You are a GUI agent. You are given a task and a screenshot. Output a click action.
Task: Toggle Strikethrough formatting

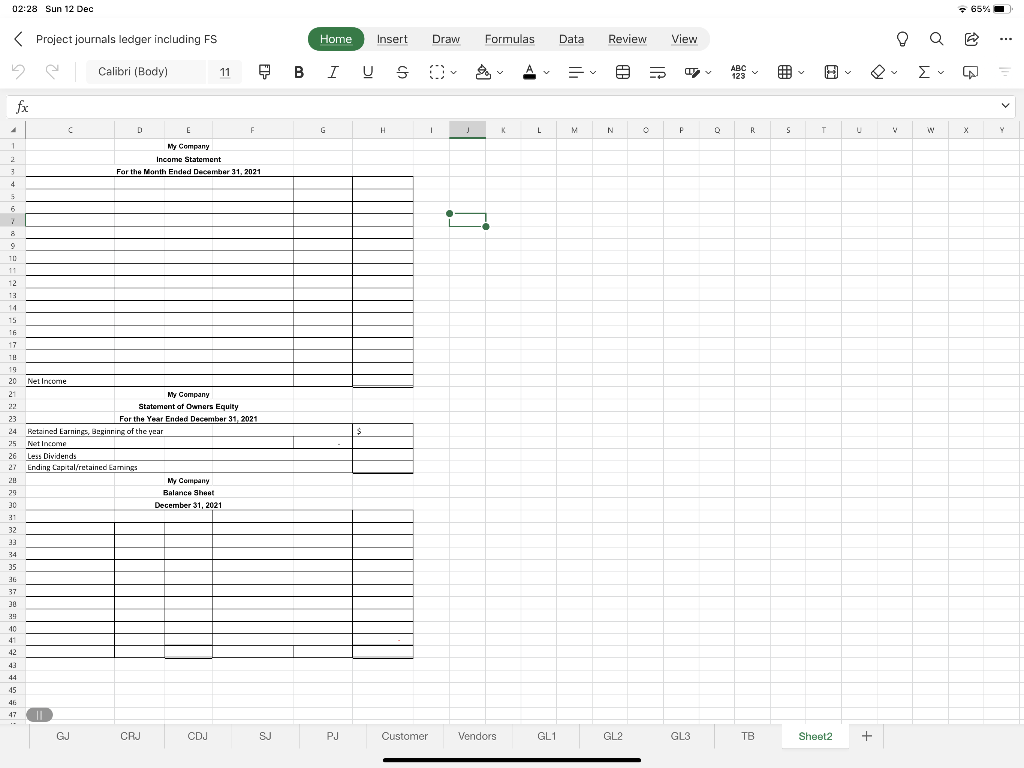[x=402, y=72]
